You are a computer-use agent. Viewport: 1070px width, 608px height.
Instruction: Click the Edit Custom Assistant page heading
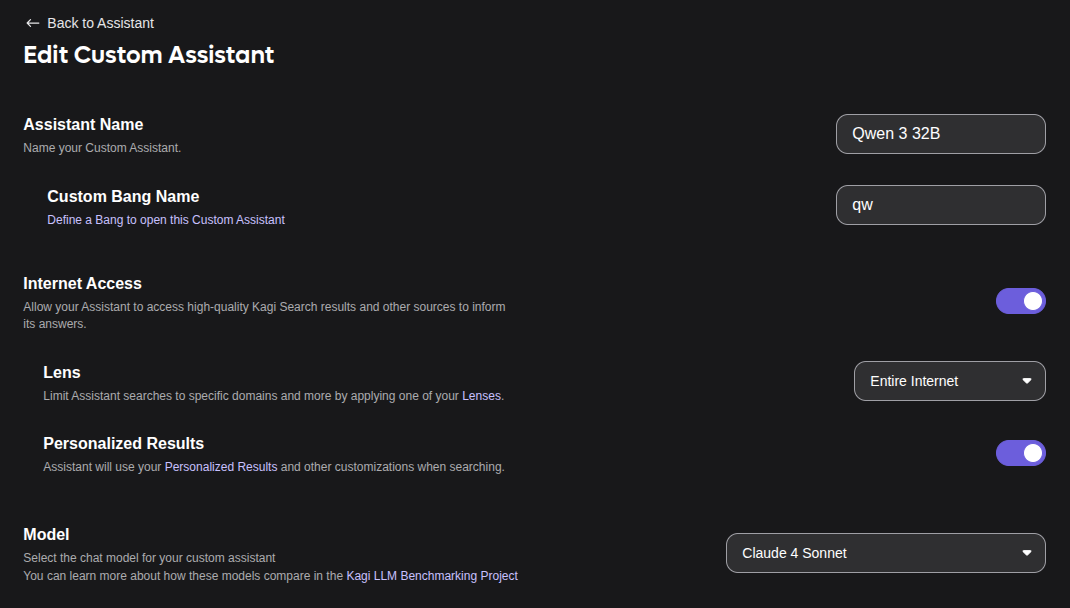(x=148, y=55)
